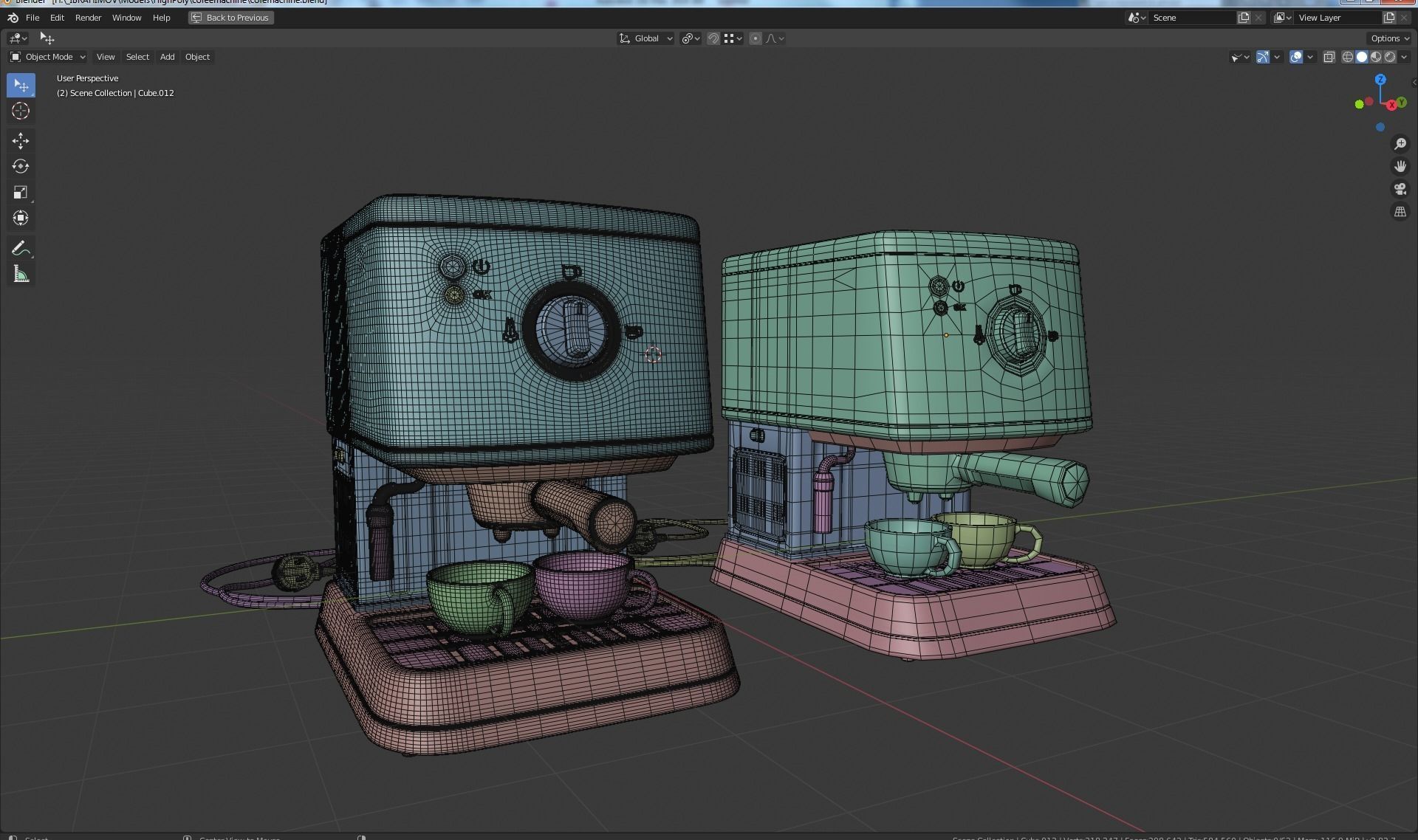This screenshot has height=840, width=1418.
Task: Toggle proportional editing
Action: [x=755, y=38]
